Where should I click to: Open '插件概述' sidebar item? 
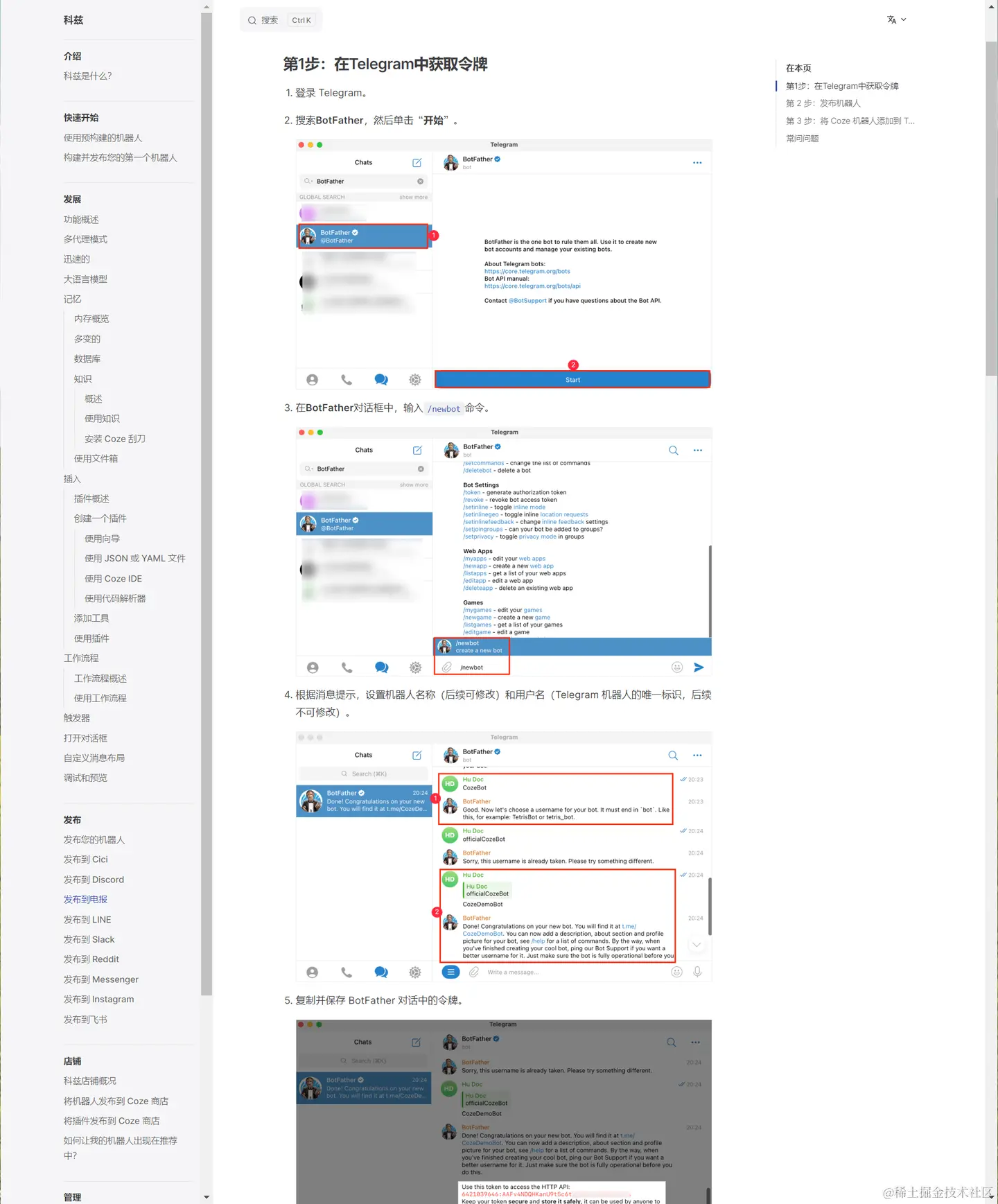92,499
